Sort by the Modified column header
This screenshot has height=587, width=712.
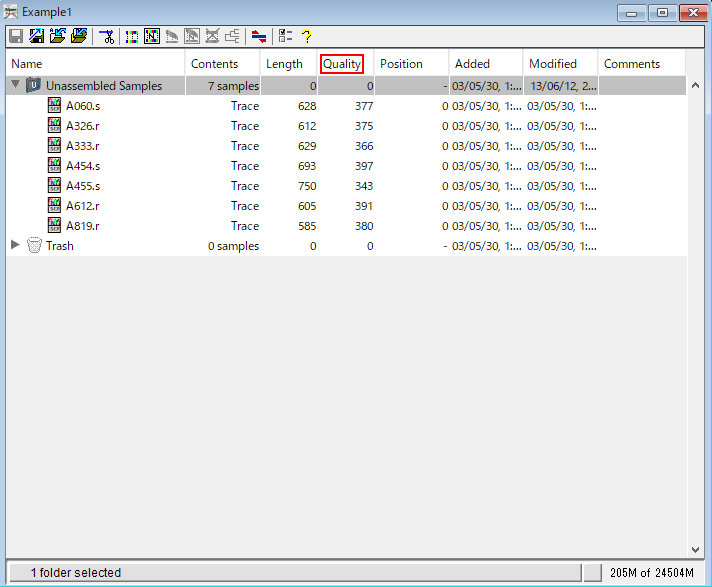pos(560,64)
